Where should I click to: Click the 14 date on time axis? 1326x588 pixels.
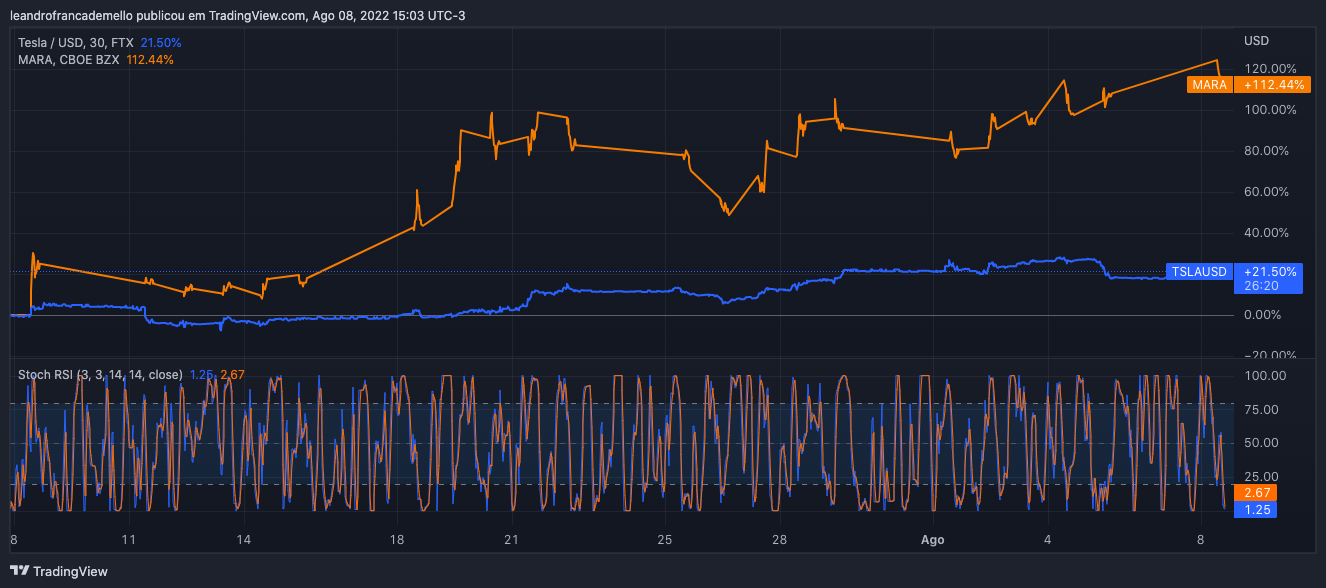click(x=244, y=540)
